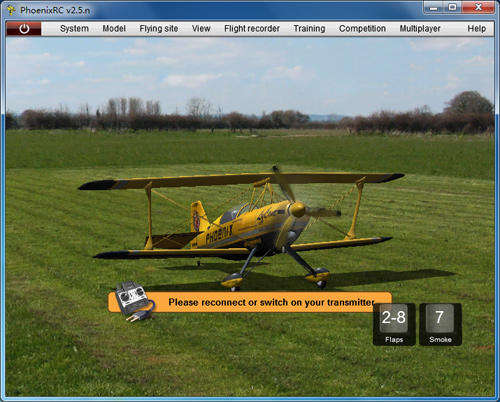Click the yellow biplane model
The height and width of the screenshot is (402, 500).
tap(242, 227)
